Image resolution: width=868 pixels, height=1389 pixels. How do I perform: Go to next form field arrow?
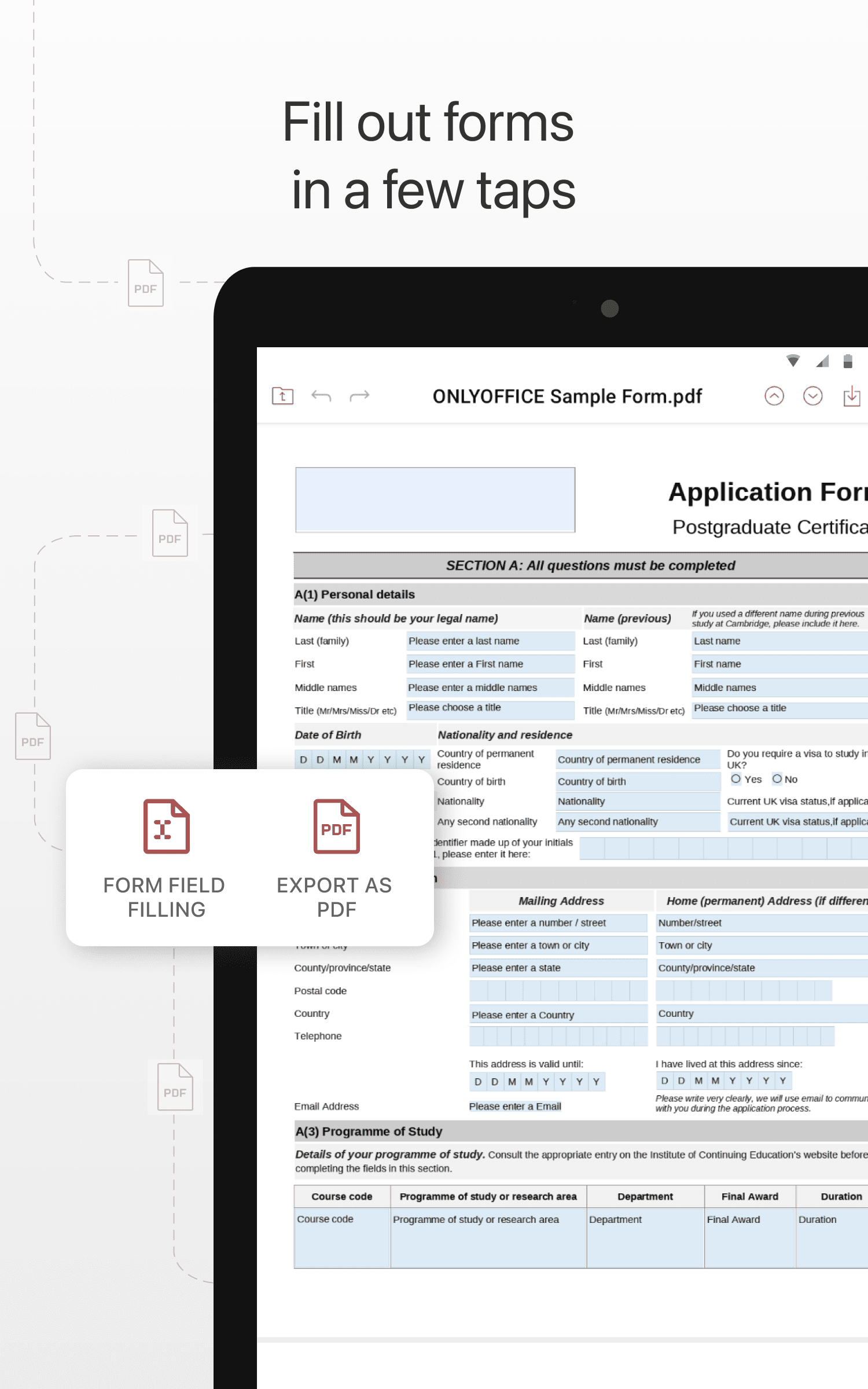(x=812, y=396)
